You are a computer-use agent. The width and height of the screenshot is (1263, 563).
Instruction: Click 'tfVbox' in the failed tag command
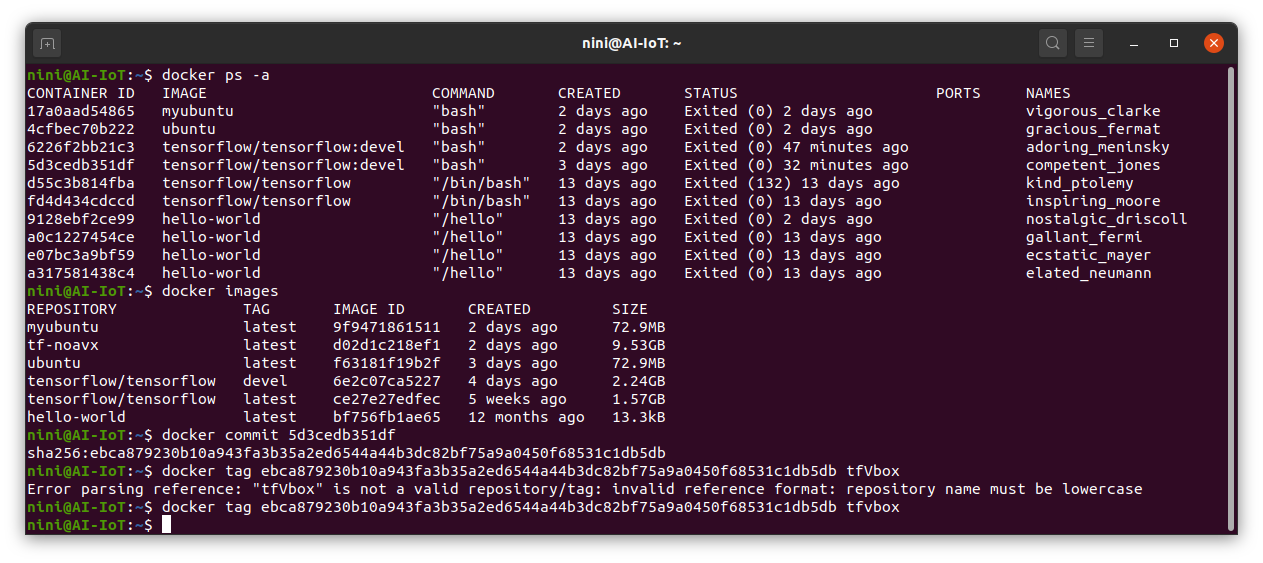tap(873, 471)
